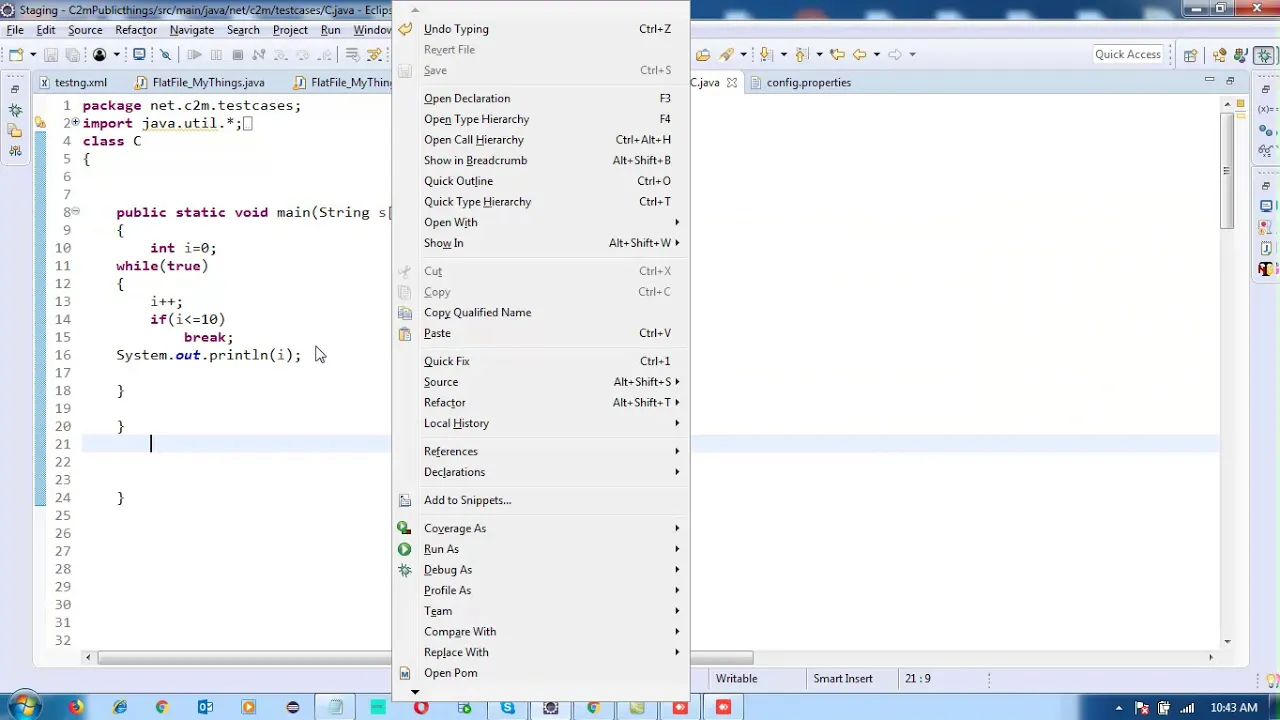Open the dropdown next to the profile icon
The height and width of the screenshot is (720, 1280).
117,55
